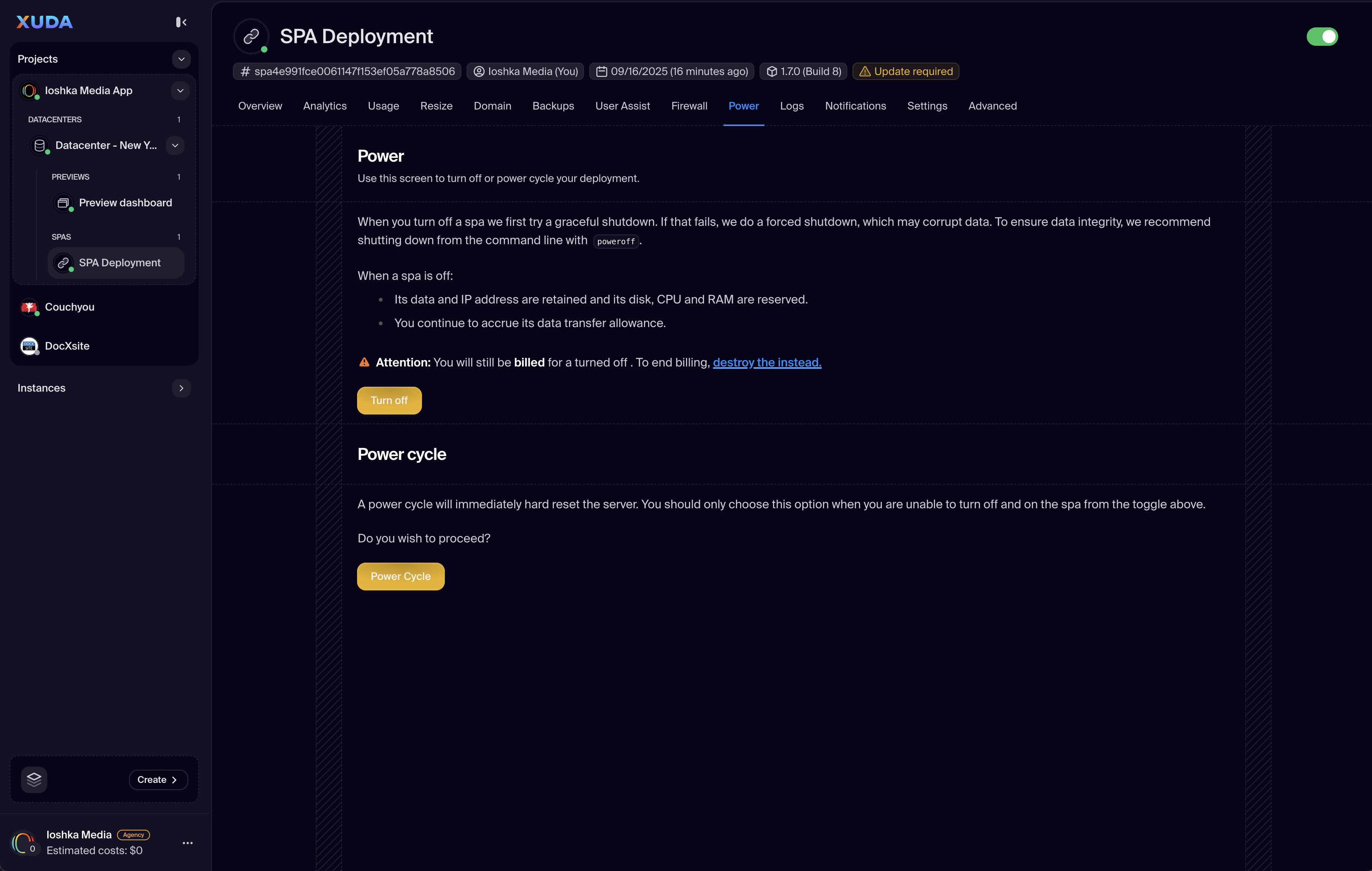Click the XUDA logo
This screenshot has height=871, width=1372.
(x=44, y=22)
